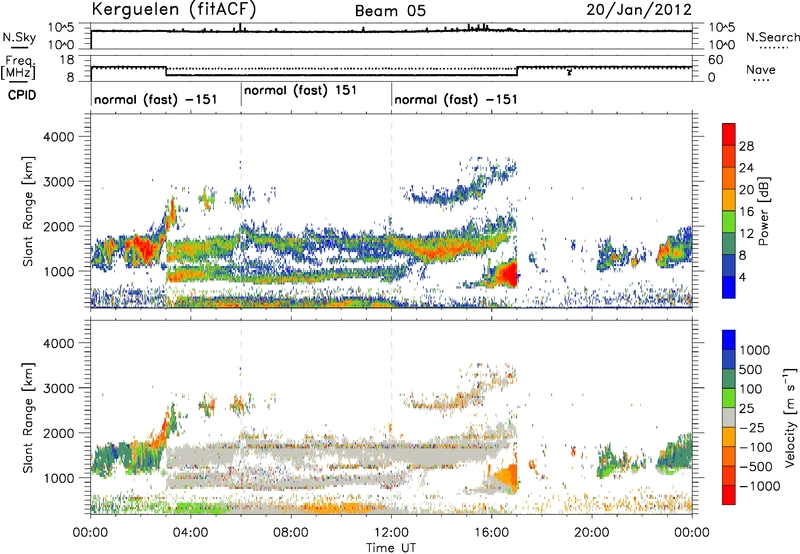Click the '4000' tick of the power panel
Screen dimensions: 800x554
58,137
